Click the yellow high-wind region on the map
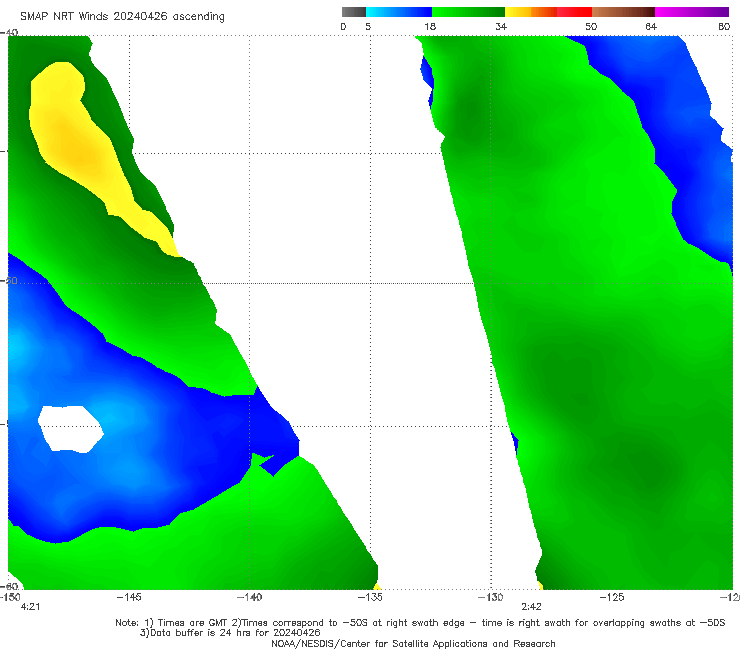740x650 pixels. tap(78, 146)
